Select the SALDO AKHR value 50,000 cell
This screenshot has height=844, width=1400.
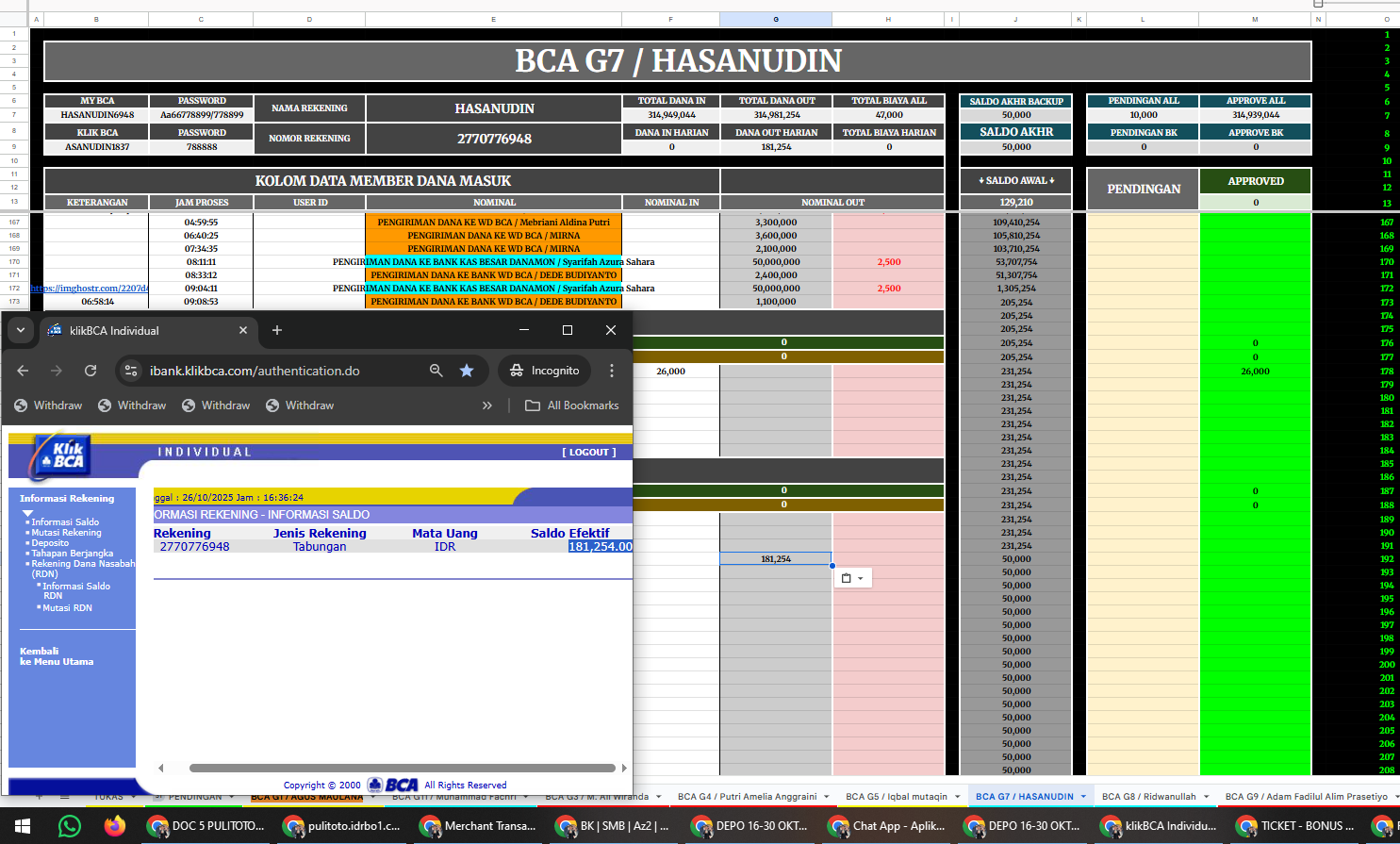[1016, 147]
